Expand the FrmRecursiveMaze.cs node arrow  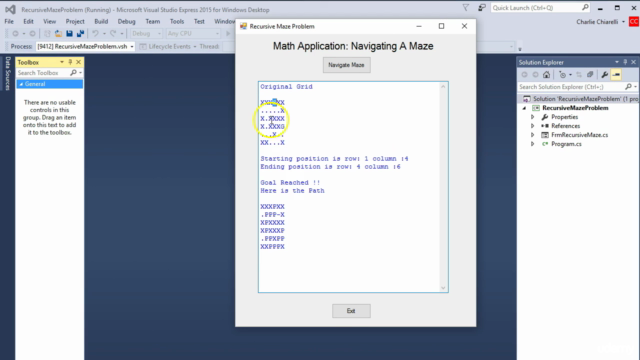point(533,135)
